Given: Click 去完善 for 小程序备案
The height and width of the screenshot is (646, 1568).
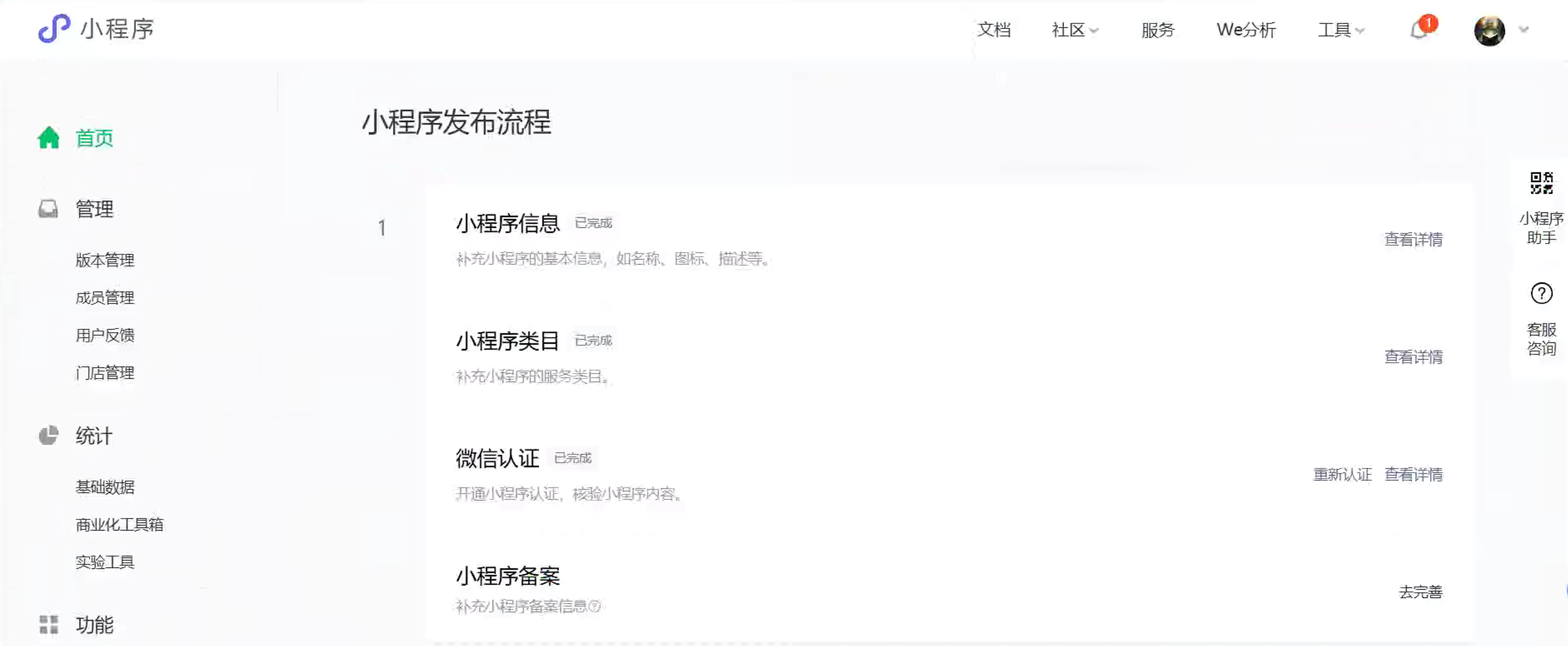Looking at the screenshot, I should pos(1420,592).
